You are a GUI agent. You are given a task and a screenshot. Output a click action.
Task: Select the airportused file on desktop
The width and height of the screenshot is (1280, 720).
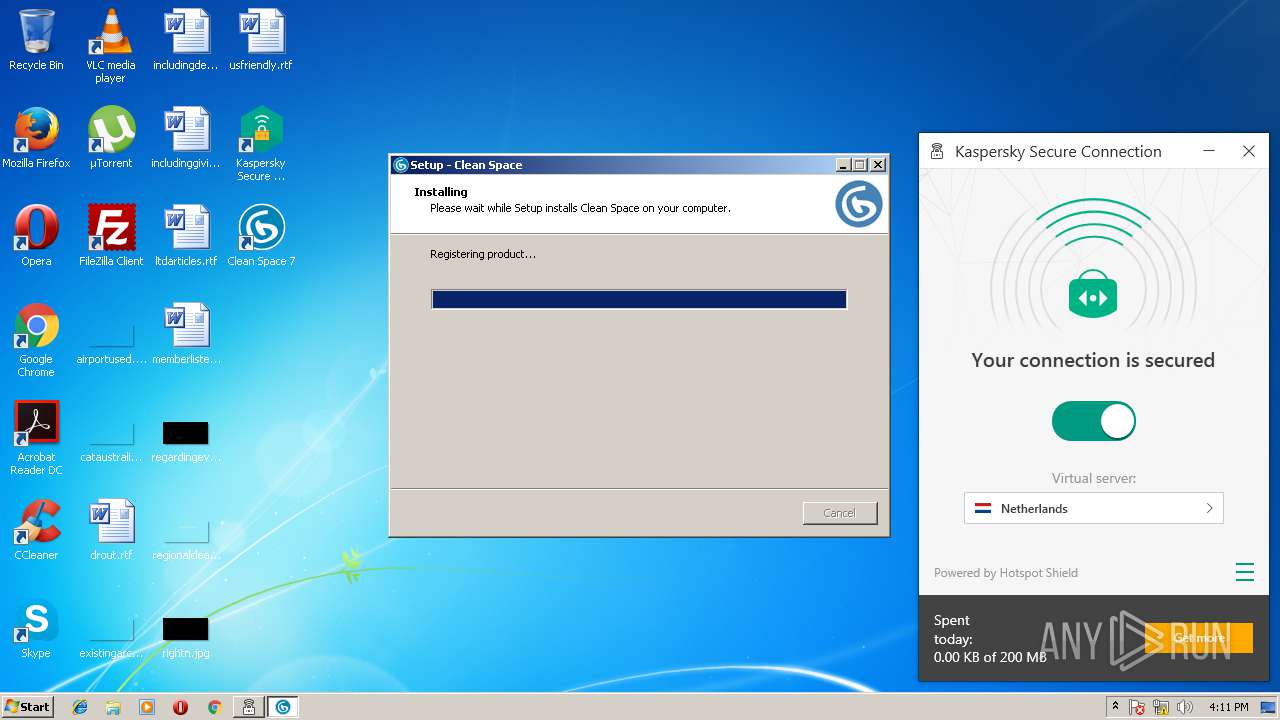tap(111, 342)
